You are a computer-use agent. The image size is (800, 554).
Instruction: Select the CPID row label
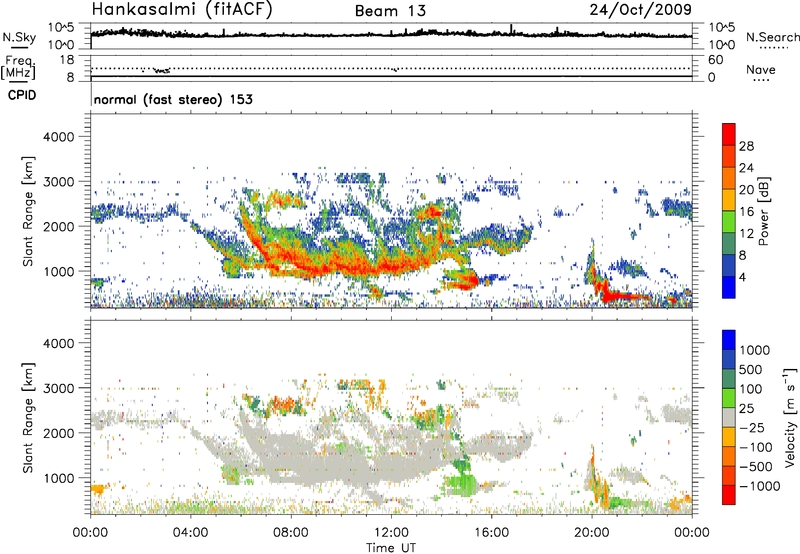[22, 95]
